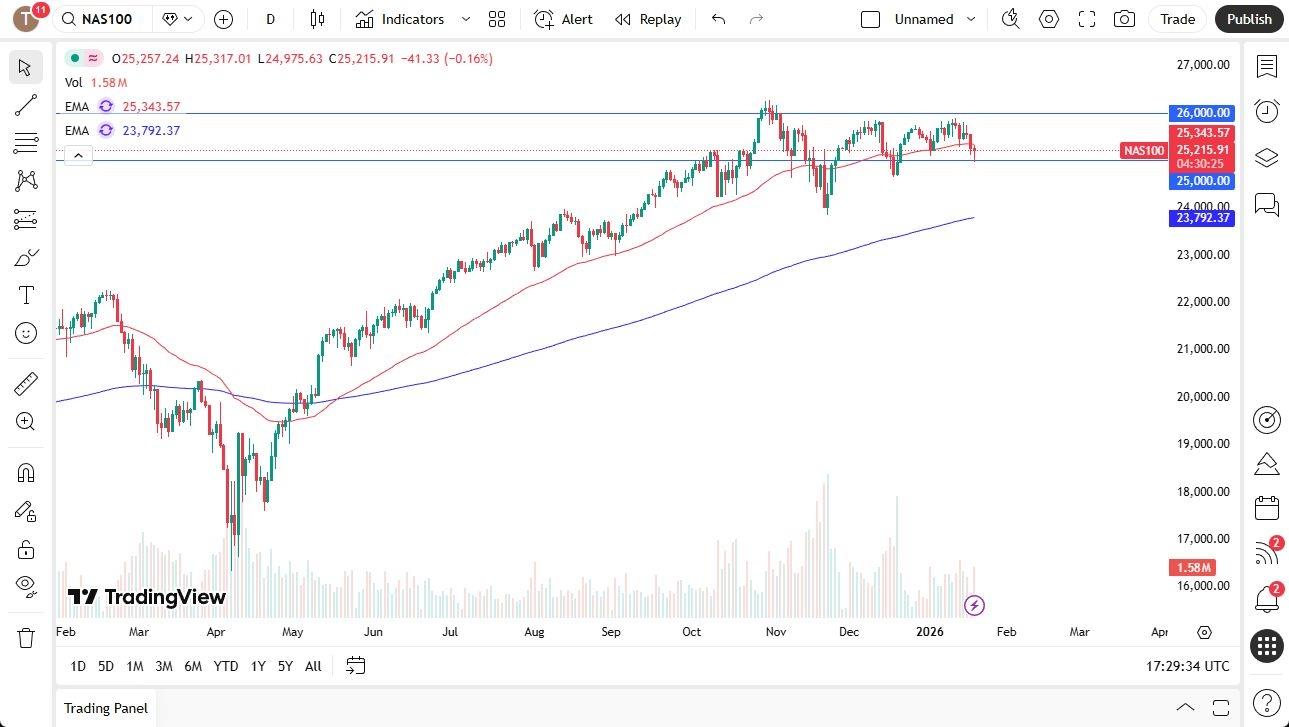Image resolution: width=1289 pixels, height=727 pixels.
Task: Lock all drawings with the padlock icon
Action: [x=25, y=549]
